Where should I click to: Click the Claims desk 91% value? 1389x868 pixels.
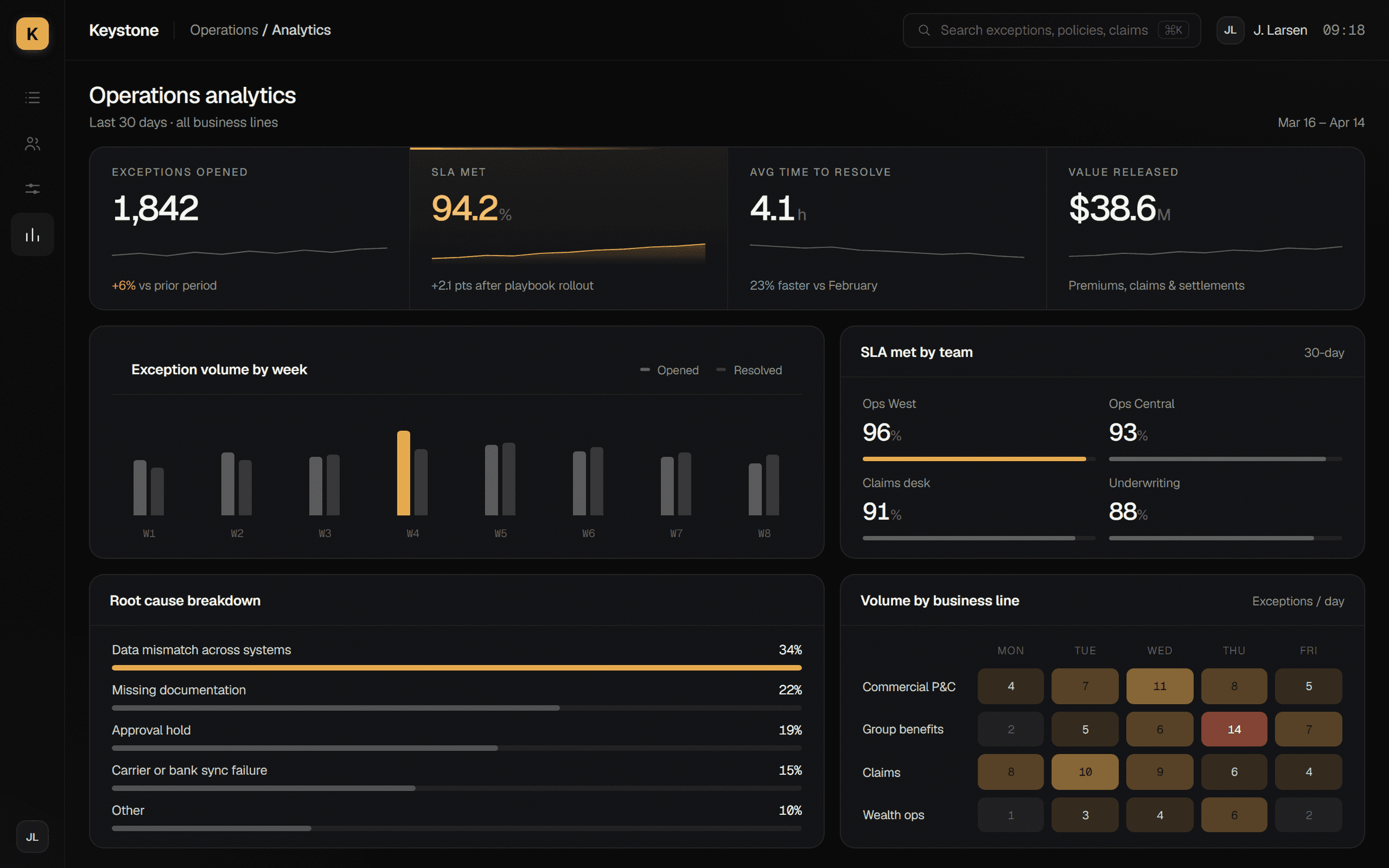pyautogui.click(x=881, y=512)
